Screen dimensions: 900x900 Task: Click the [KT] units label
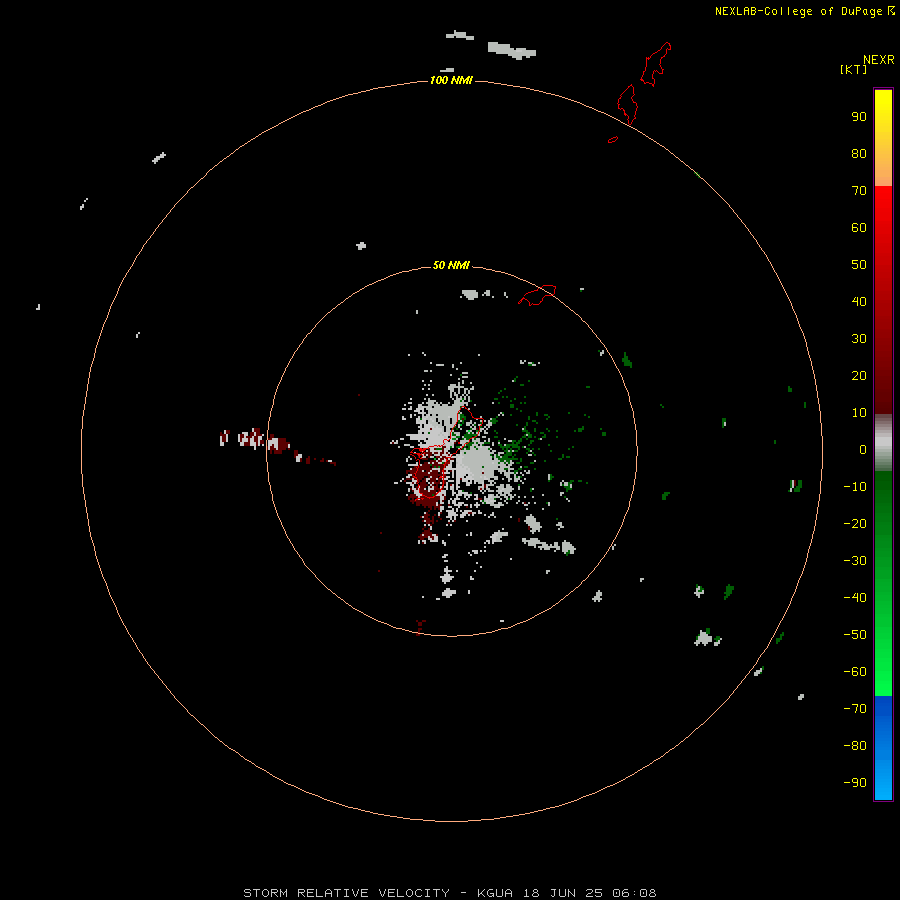coord(854,69)
